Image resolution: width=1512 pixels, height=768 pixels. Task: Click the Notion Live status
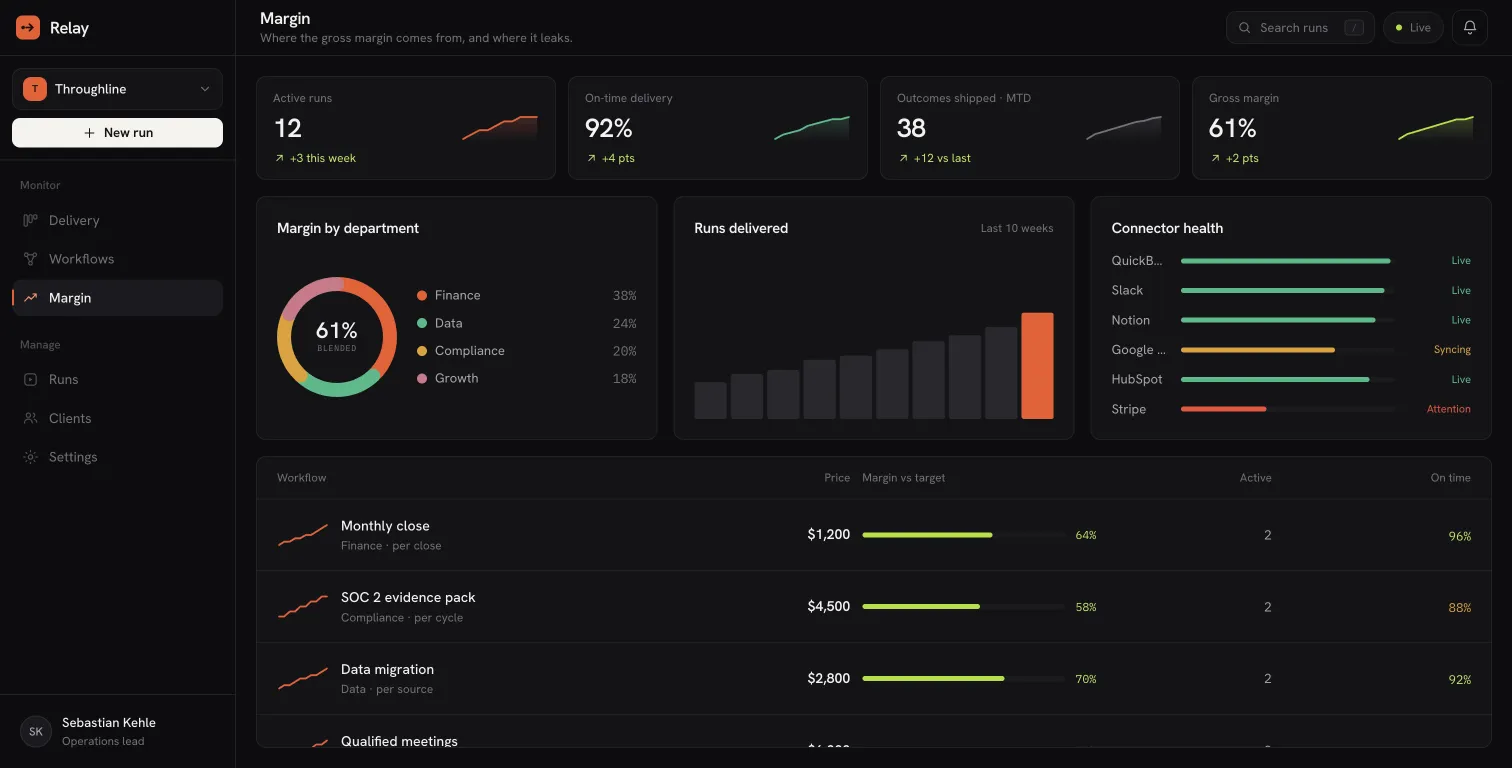(1461, 320)
